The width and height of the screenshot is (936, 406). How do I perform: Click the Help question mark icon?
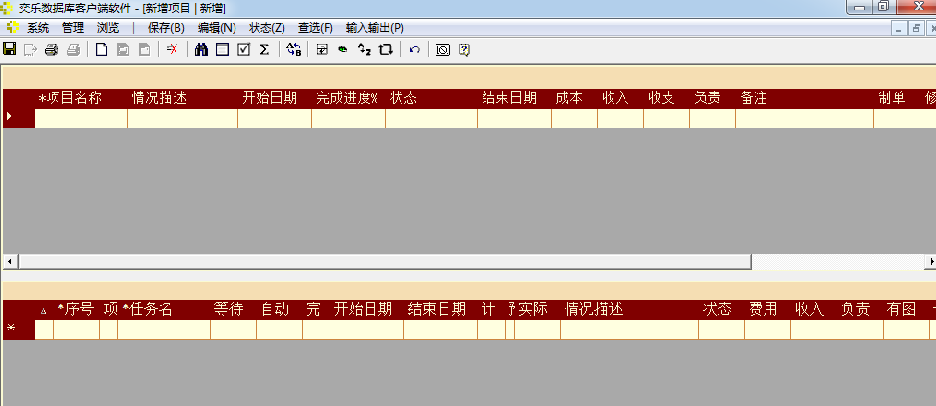pyautogui.click(x=464, y=49)
